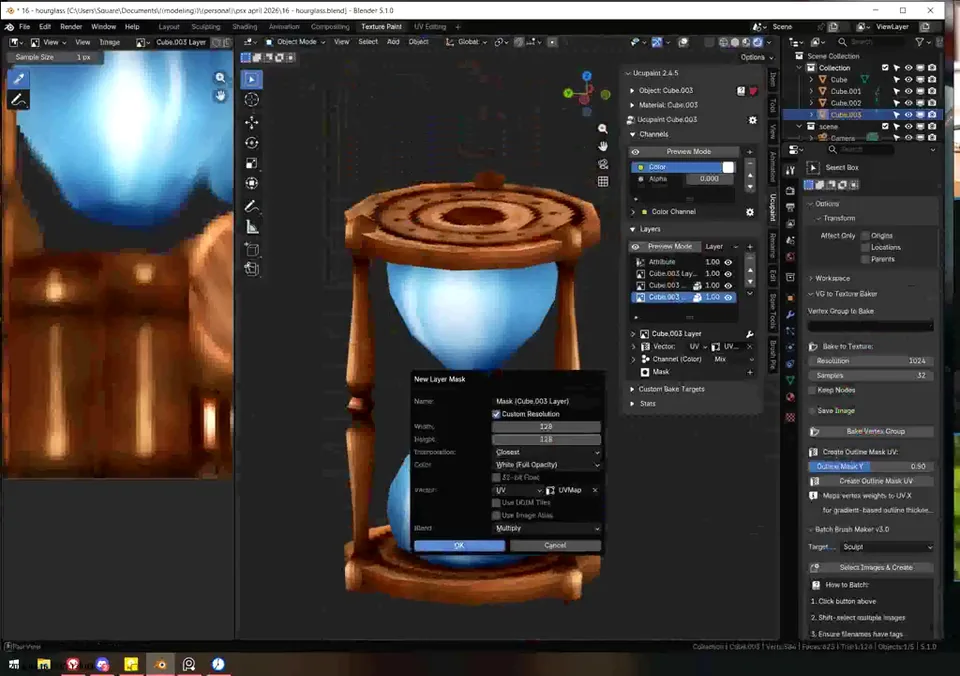Open Ucupaint settings gear next to Ucupaint Cube.003

pos(752,120)
